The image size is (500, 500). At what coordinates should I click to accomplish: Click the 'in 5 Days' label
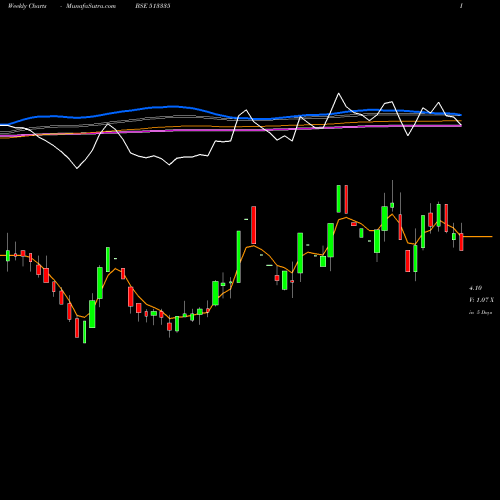coord(480,313)
